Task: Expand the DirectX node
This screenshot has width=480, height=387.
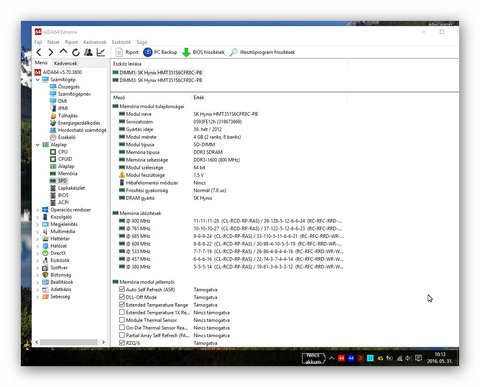Action: click(38, 253)
